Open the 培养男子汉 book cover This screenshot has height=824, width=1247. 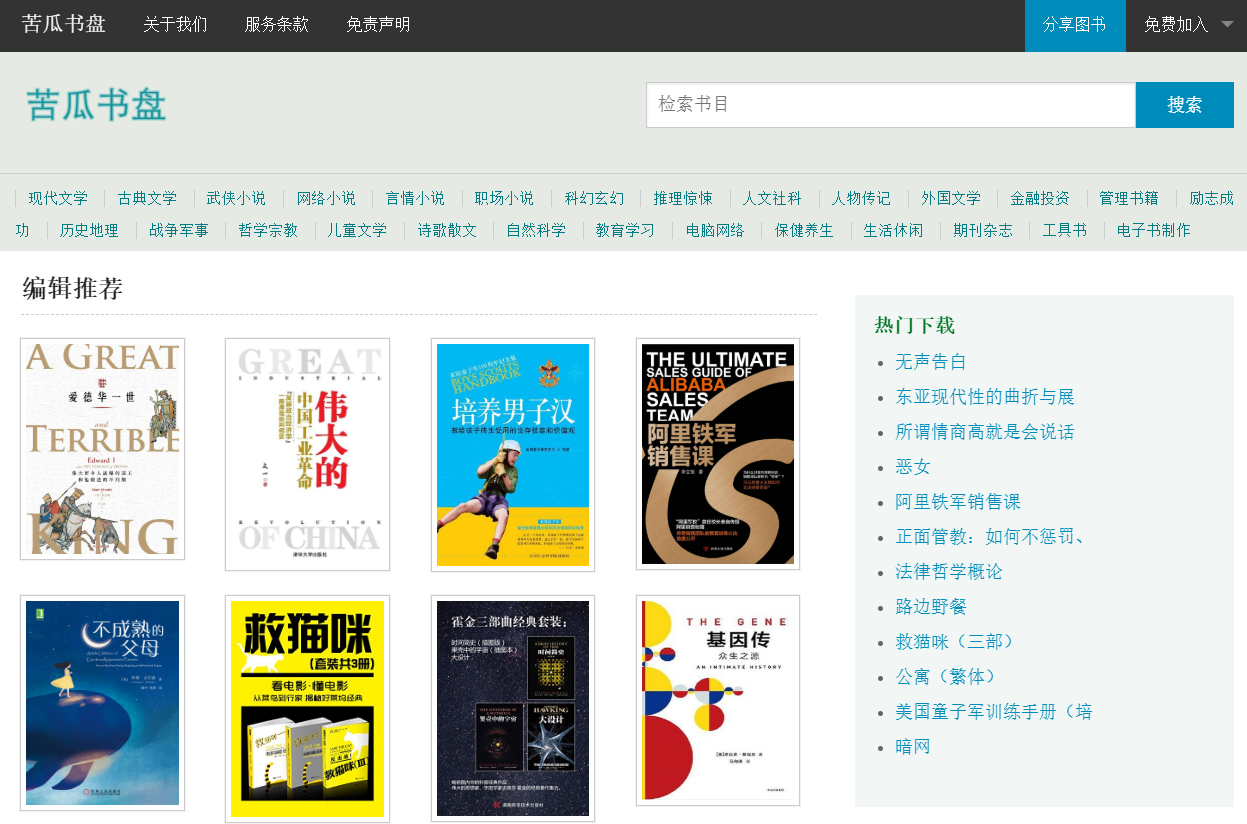point(513,455)
